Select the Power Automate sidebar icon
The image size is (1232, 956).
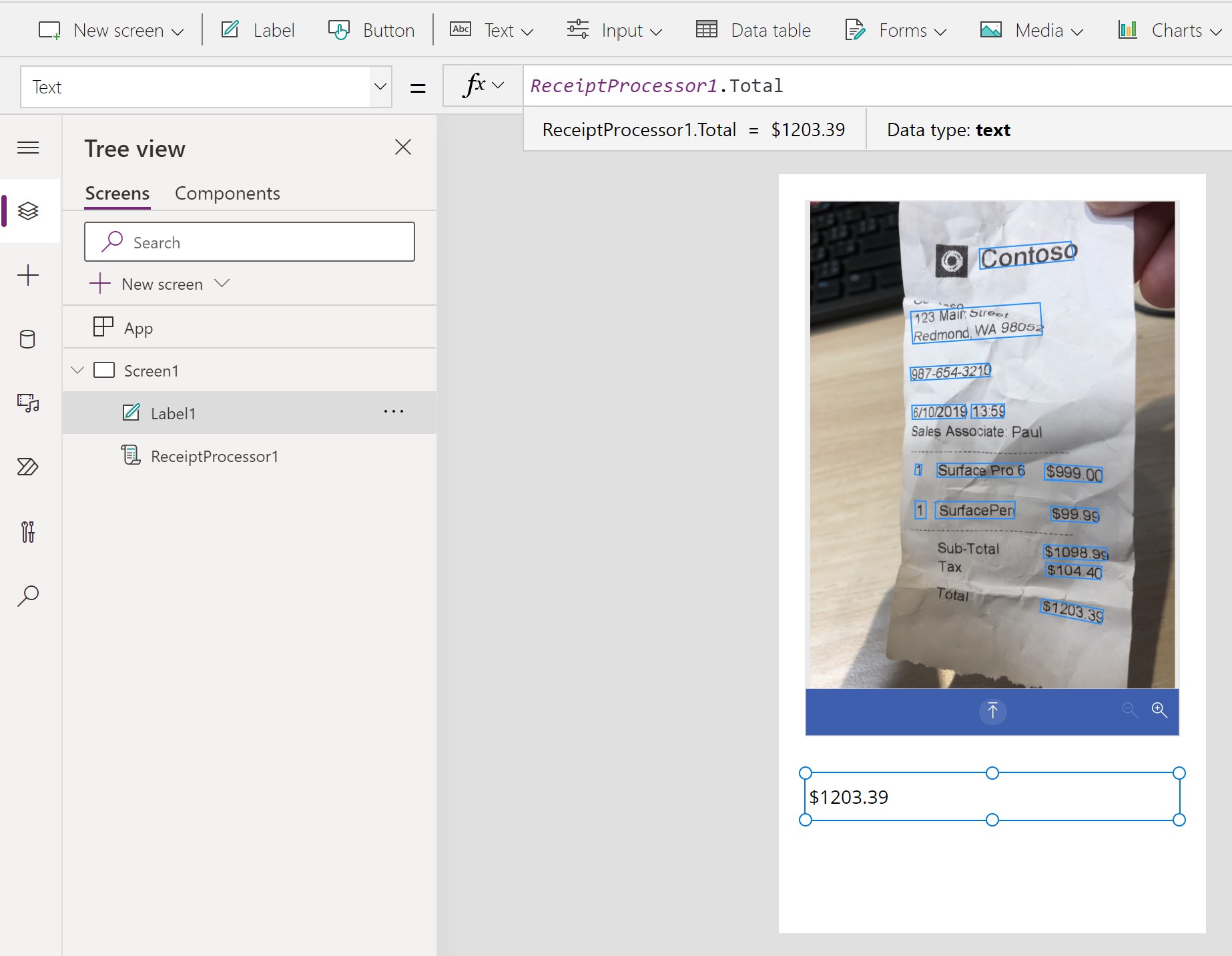tap(28, 467)
